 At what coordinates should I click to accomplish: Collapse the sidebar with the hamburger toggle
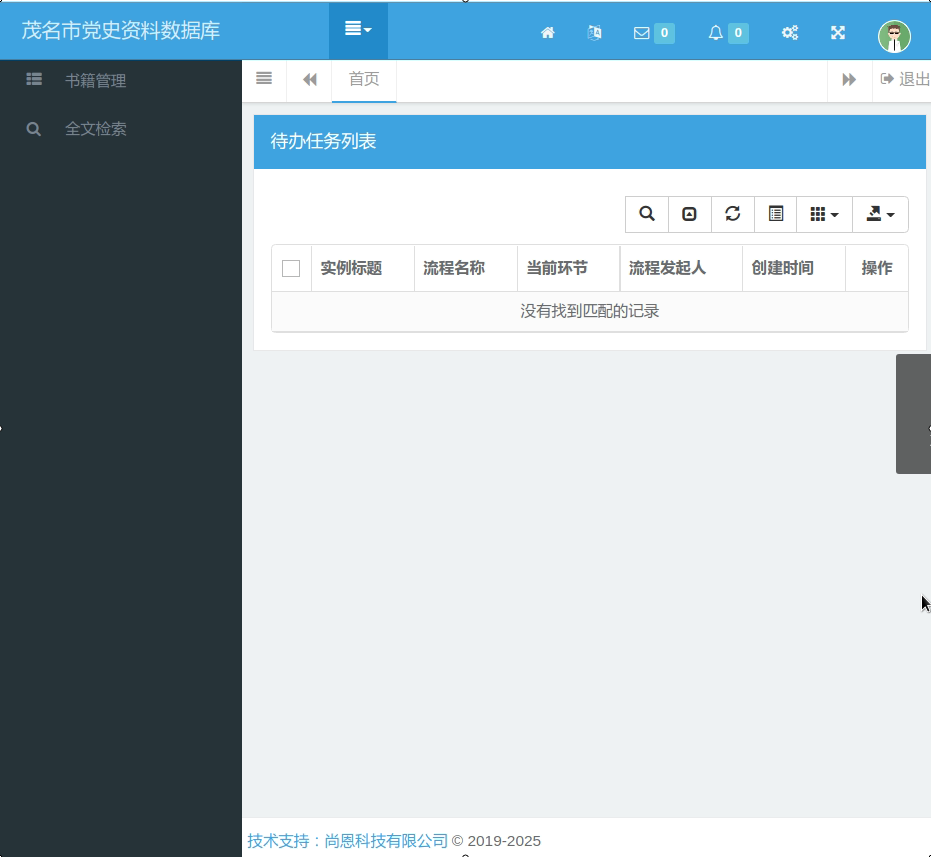(264, 78)
